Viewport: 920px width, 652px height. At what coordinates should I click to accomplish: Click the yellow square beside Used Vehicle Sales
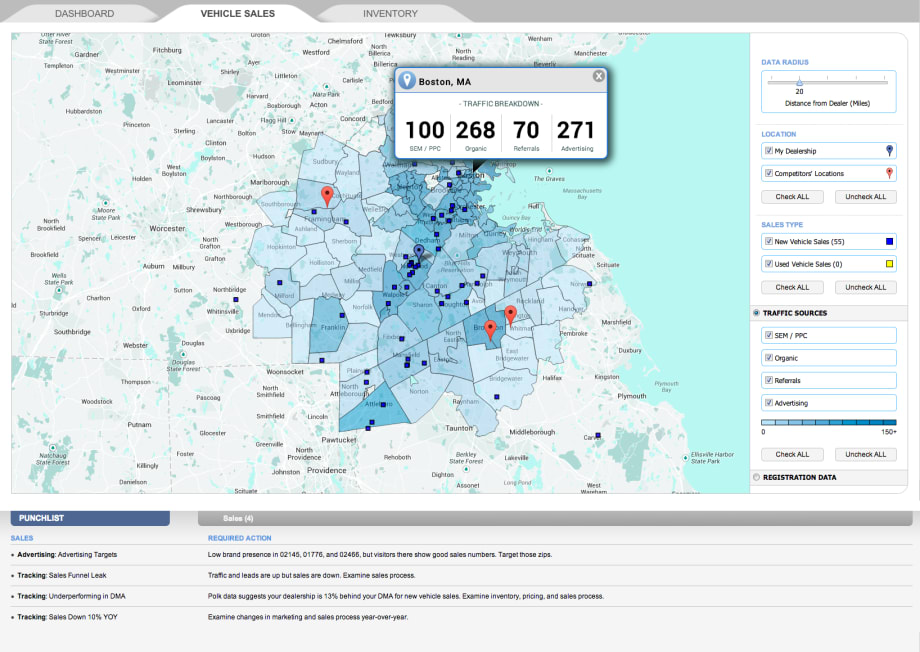pyautogui.click(x=889, y=264)
